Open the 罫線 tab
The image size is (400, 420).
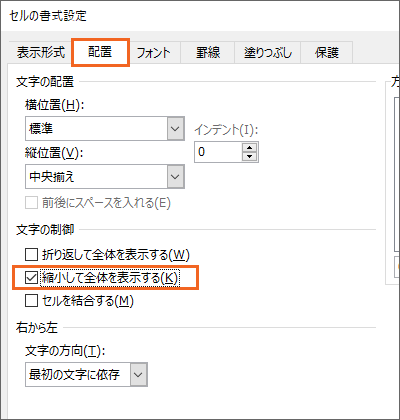(x=208, y=53)
